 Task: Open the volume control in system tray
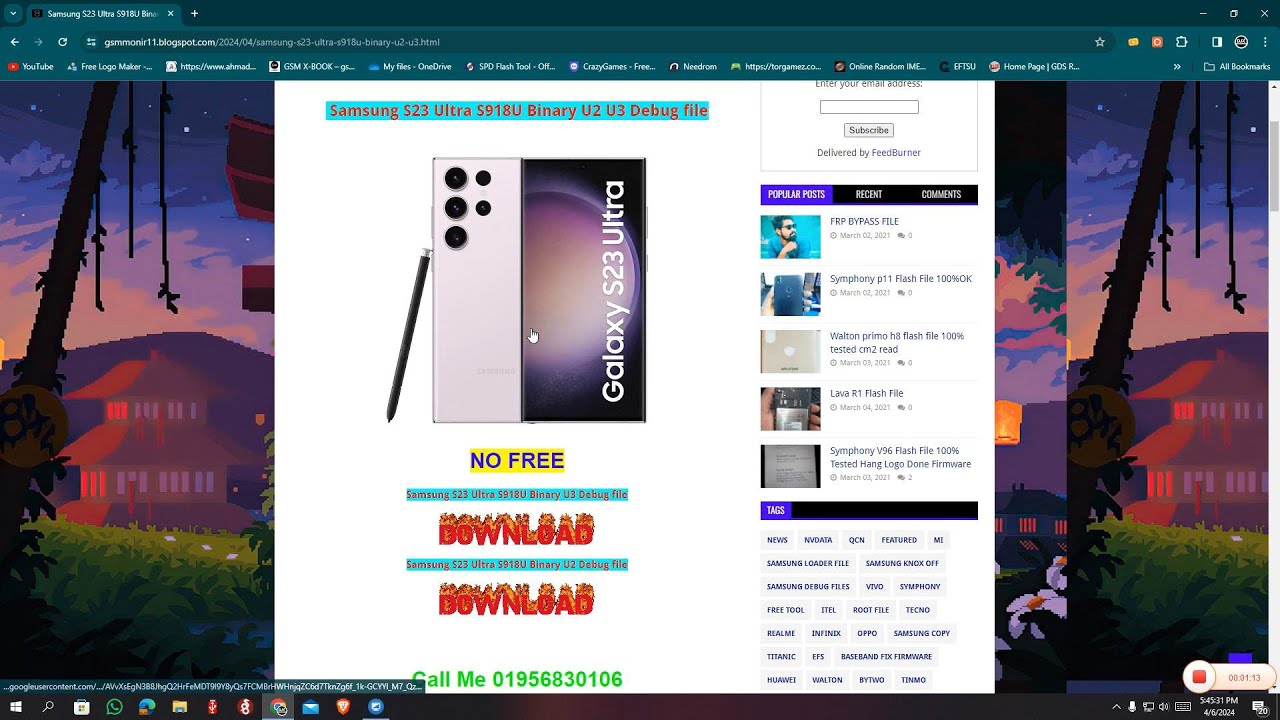point(1163,707)
